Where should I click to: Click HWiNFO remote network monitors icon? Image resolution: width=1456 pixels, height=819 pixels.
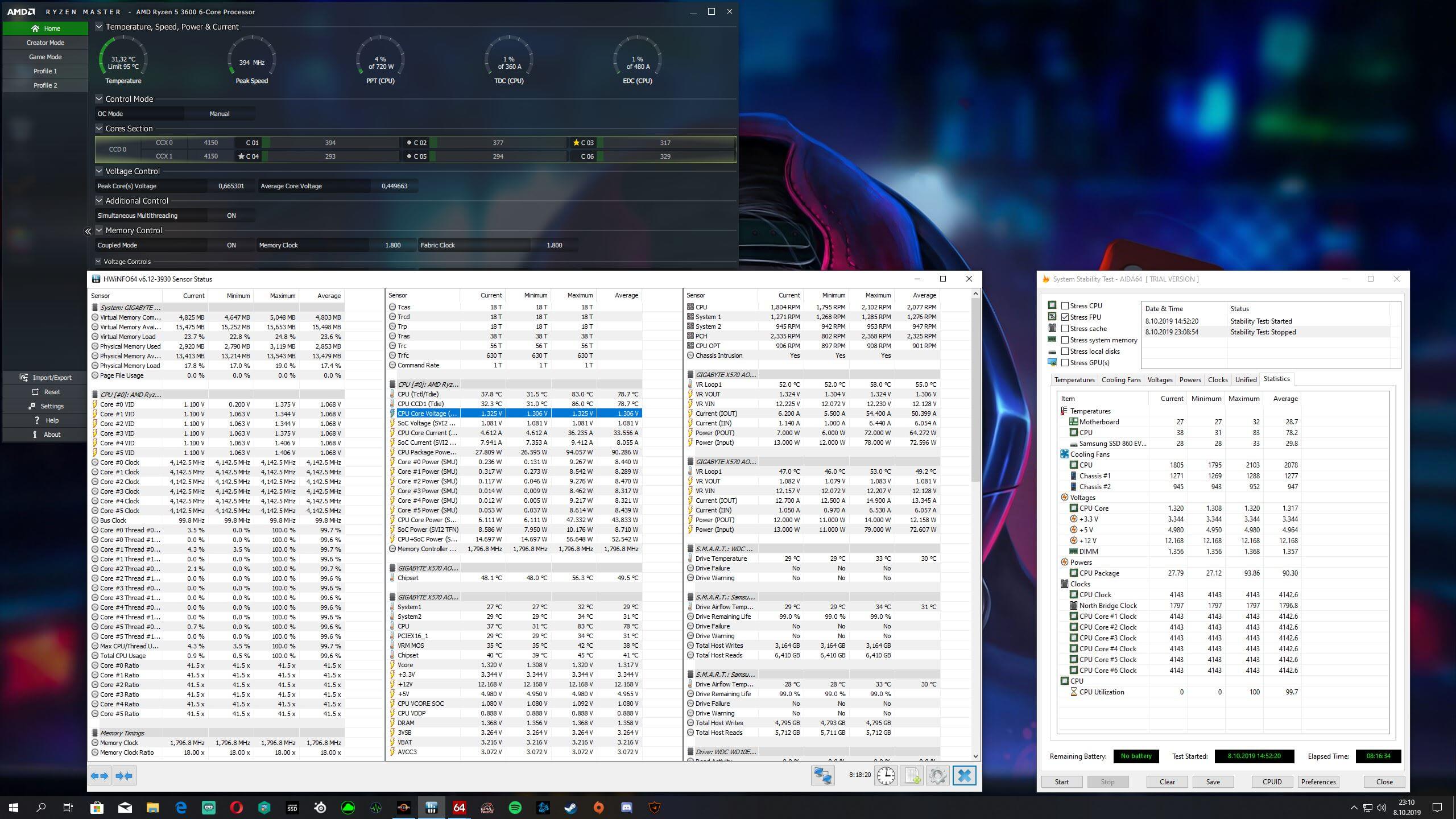click(x=822, y=775)
